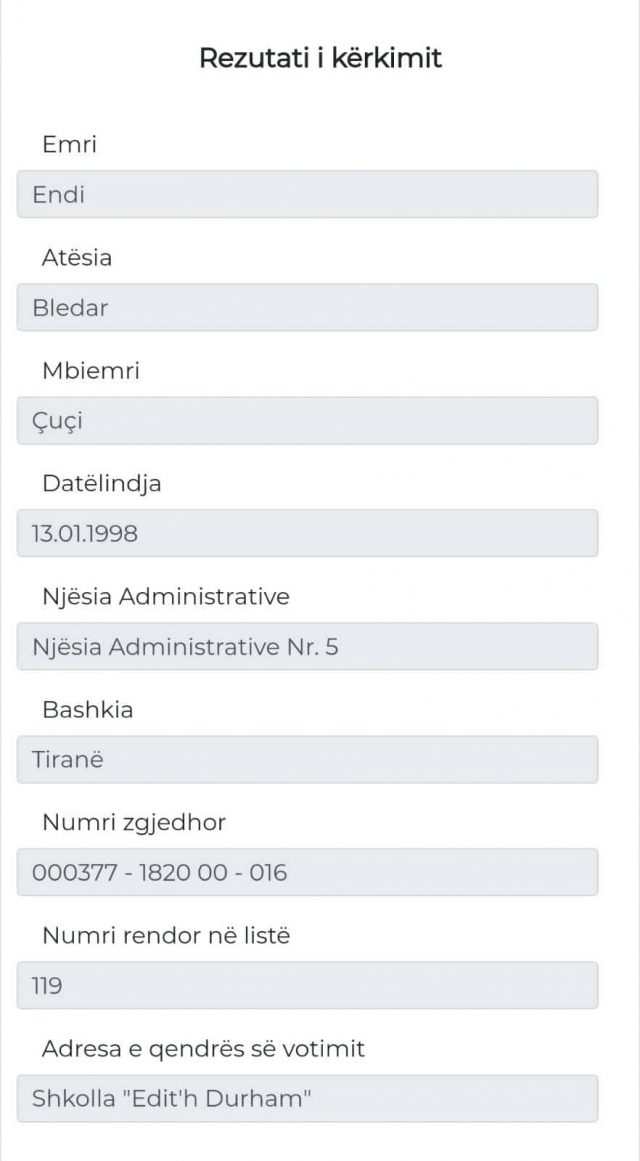Click the Shkolla "Edit'h Durham" address field
Screen dimensions: 640x1161
(307, 1098)
